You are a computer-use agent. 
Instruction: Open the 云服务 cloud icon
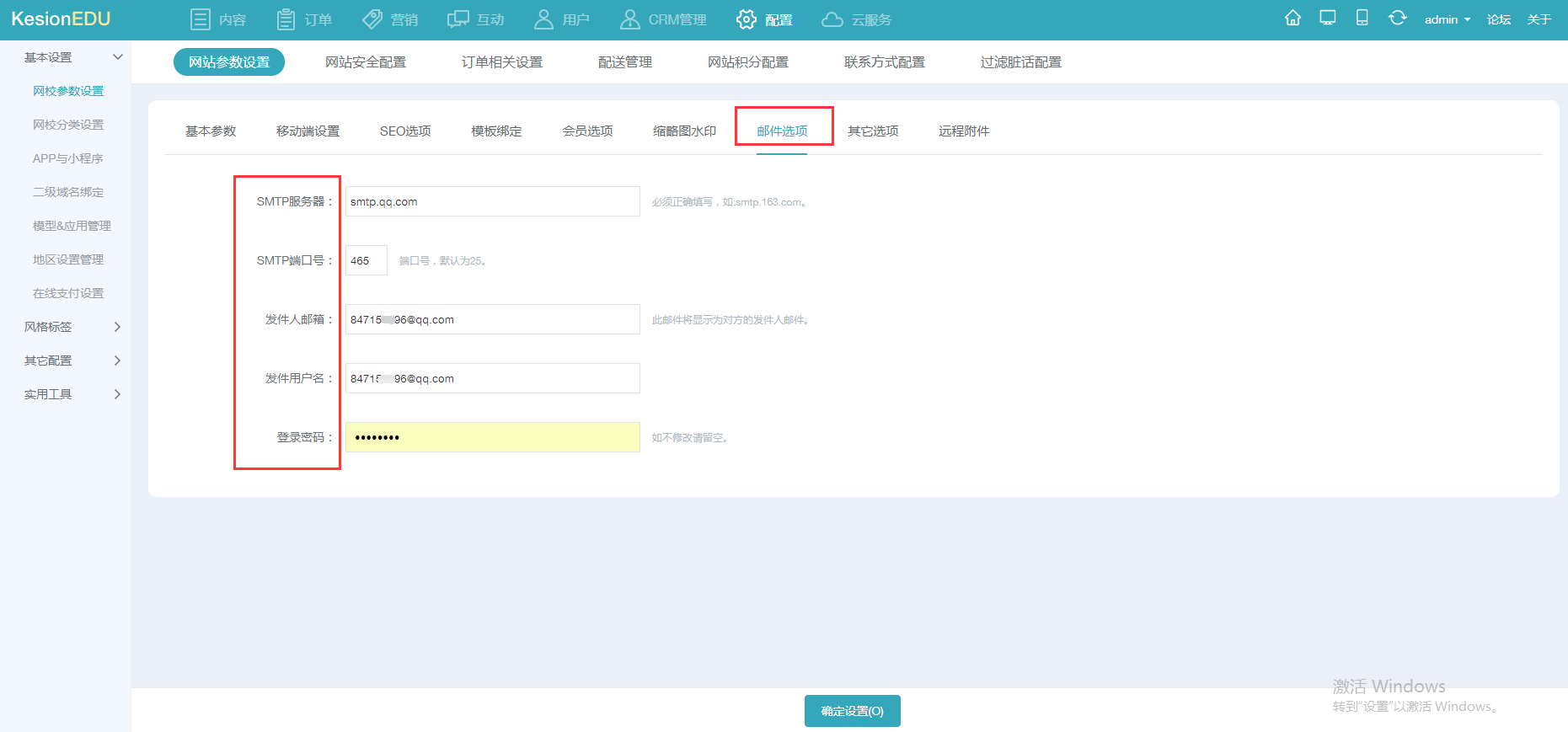tap(832, 19)
